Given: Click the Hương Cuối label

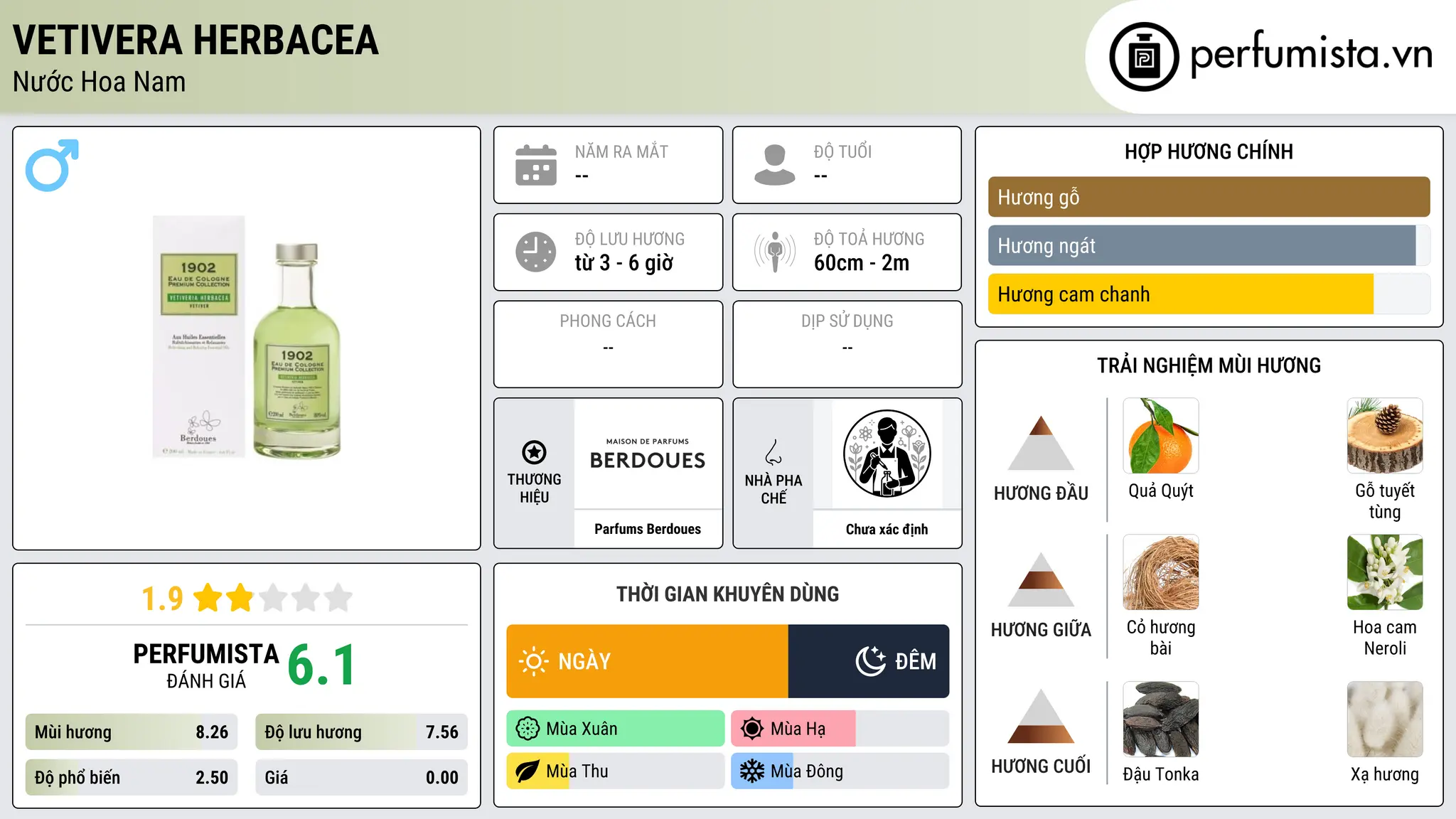Looking at the screenshot, I should click(1041, 766).
